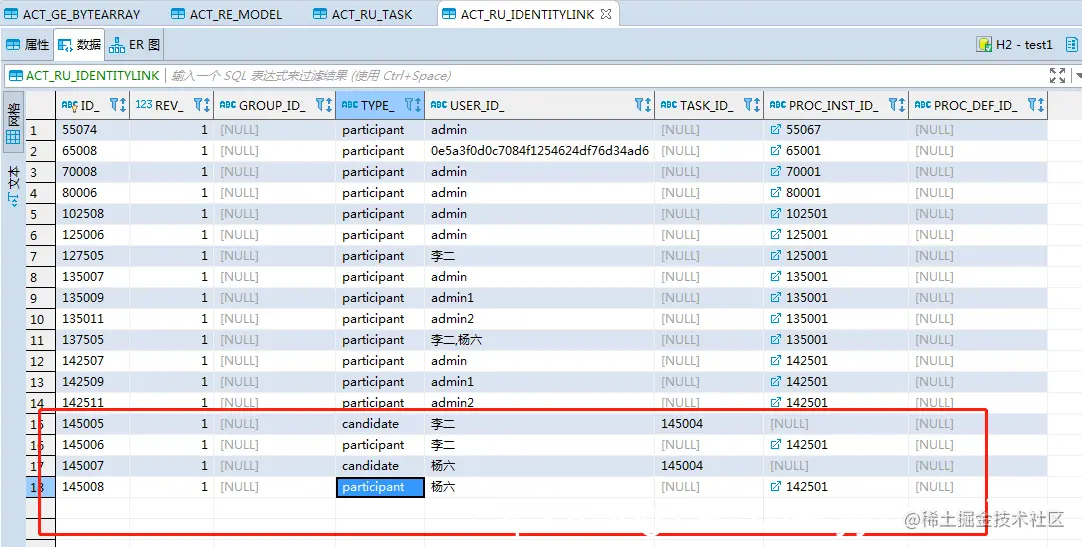Screen dimensions: 1082x547
Task: Click the H2 - test1 connection link
Action: click(x=1015, y=45)
